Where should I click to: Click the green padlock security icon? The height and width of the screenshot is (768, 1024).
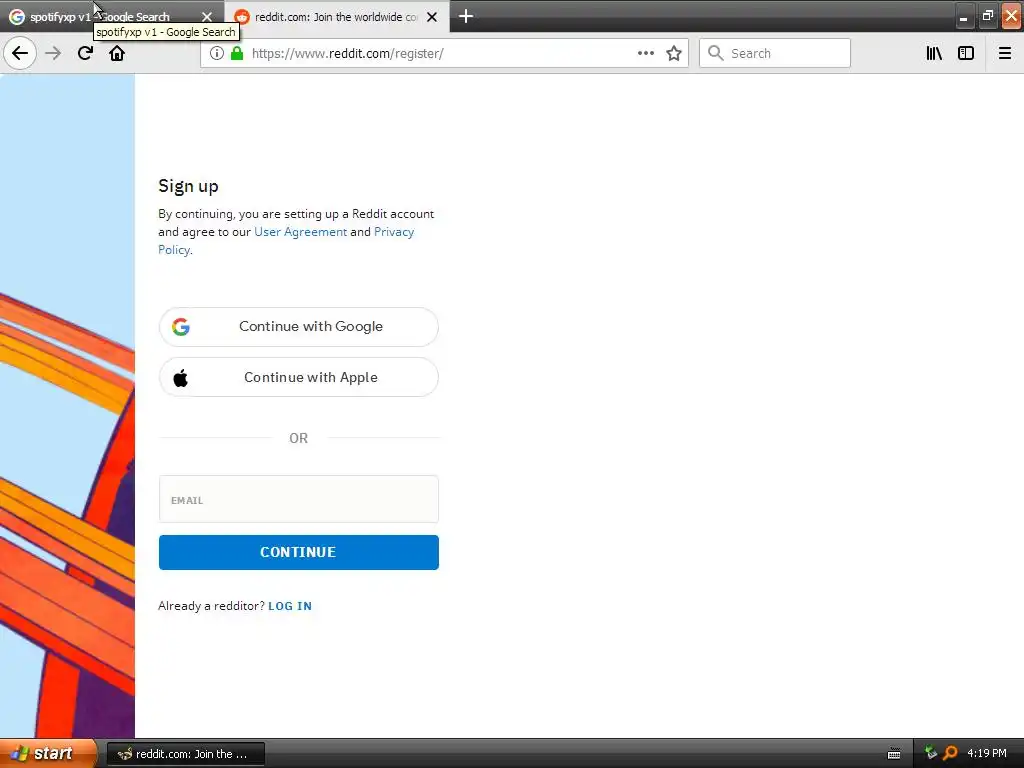coord(237,54)
